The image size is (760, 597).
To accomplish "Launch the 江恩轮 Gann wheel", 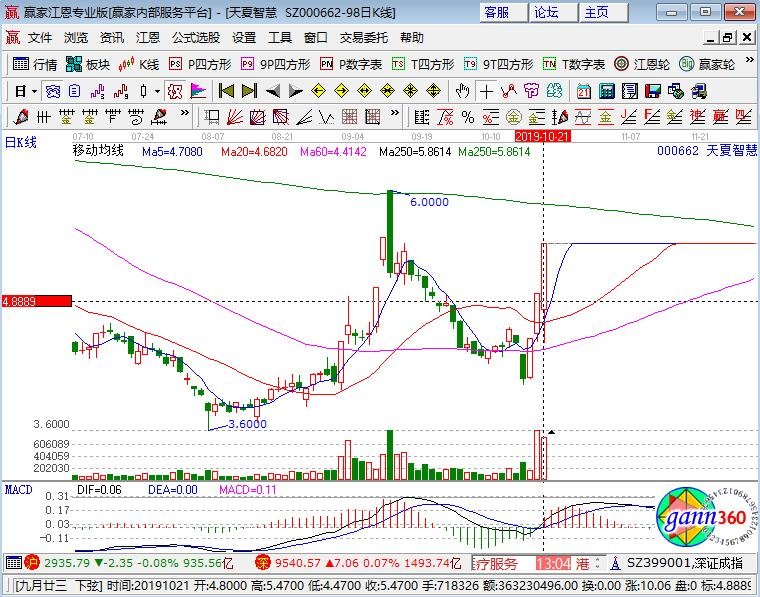I will (642, 64).
